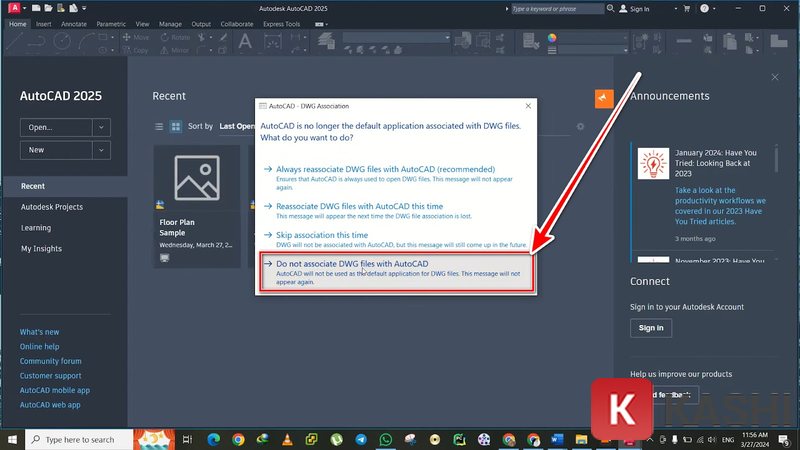Click the orange announcement megaphone icon
This screenshot has height=450, width=800.
(604, 98)
